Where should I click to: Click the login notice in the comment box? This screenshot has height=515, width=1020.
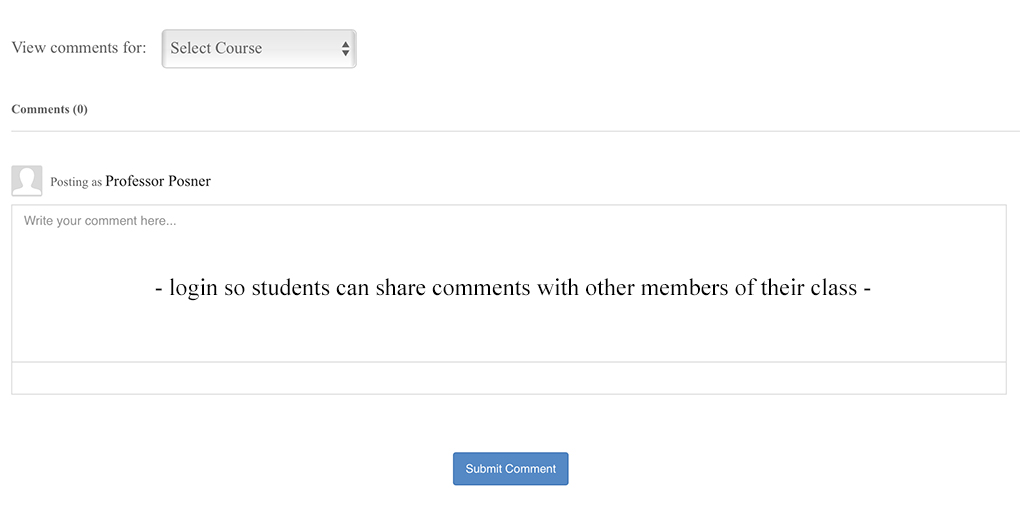coord(513,288)
